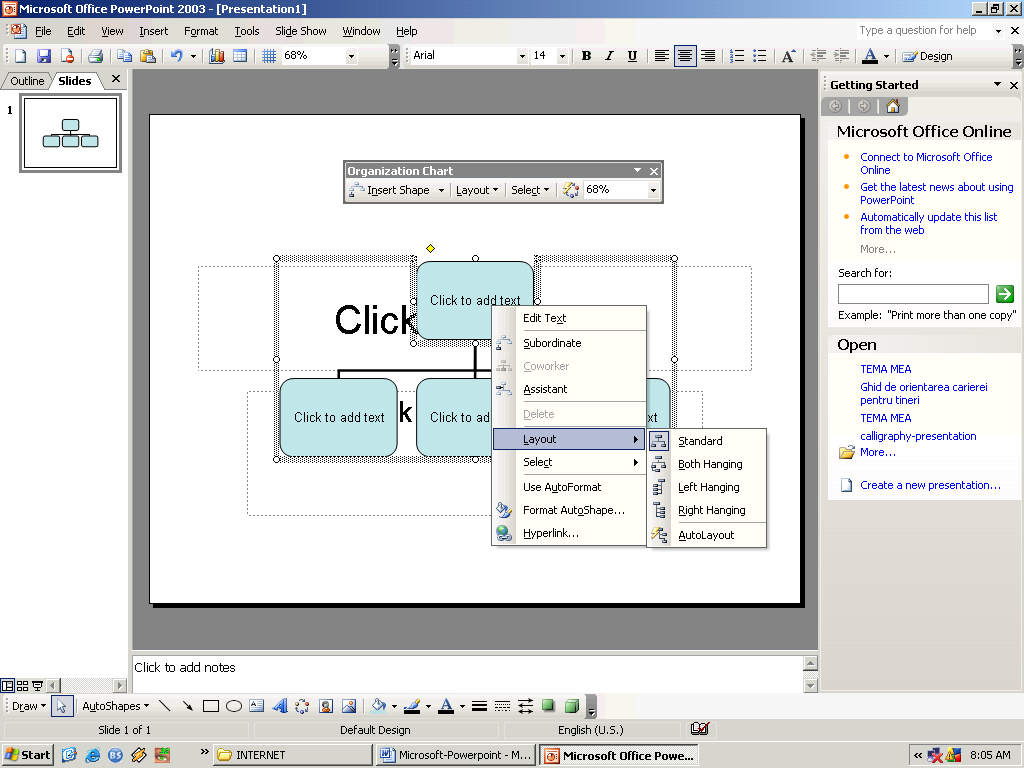Screen dimensions: 1024x768
Task: Pick the Fill Color bucket on Drawing toolbar
Action: 379,706
